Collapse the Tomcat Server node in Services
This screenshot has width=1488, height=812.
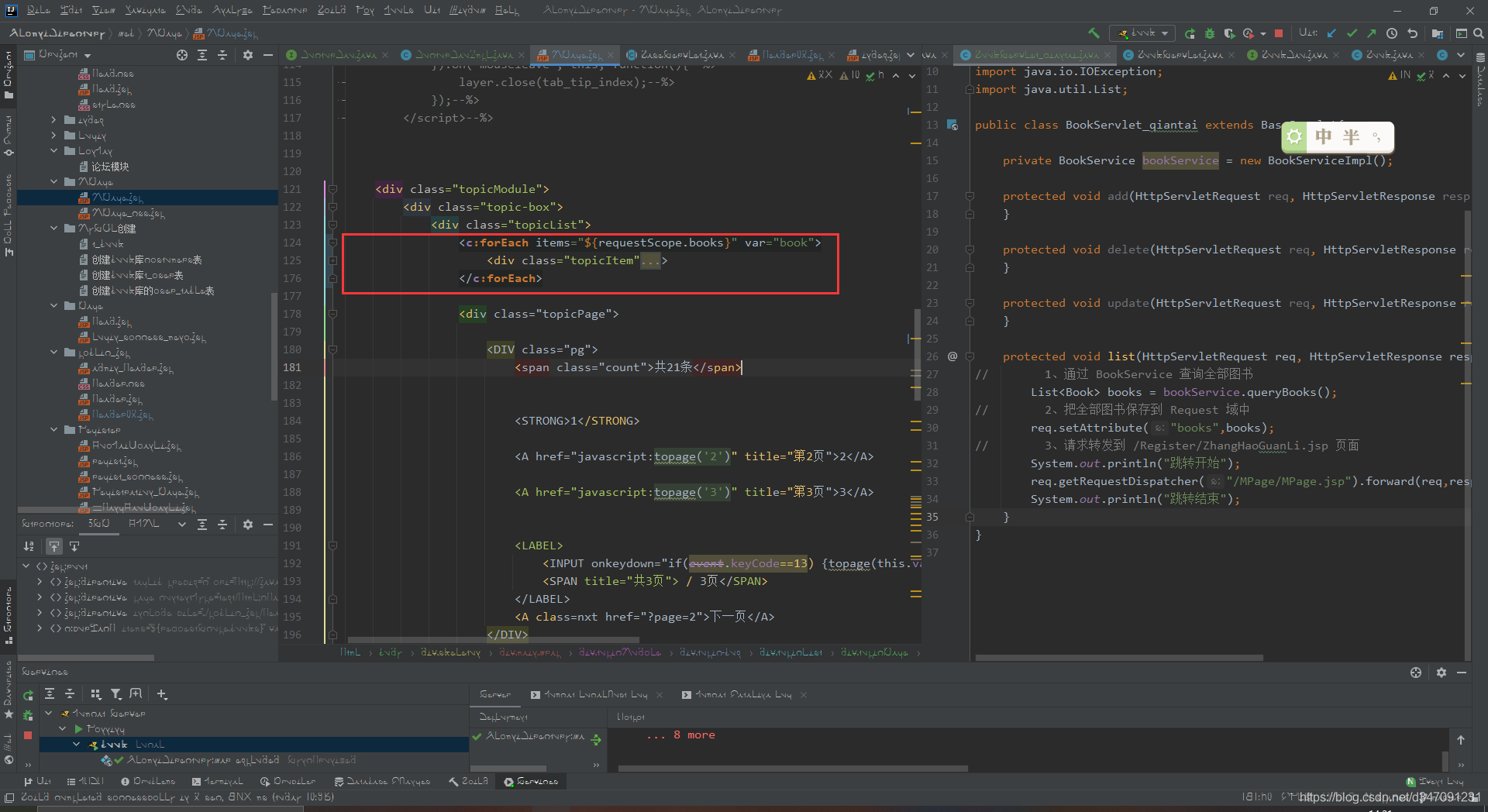pyautogui.click(x=48, y=713)
